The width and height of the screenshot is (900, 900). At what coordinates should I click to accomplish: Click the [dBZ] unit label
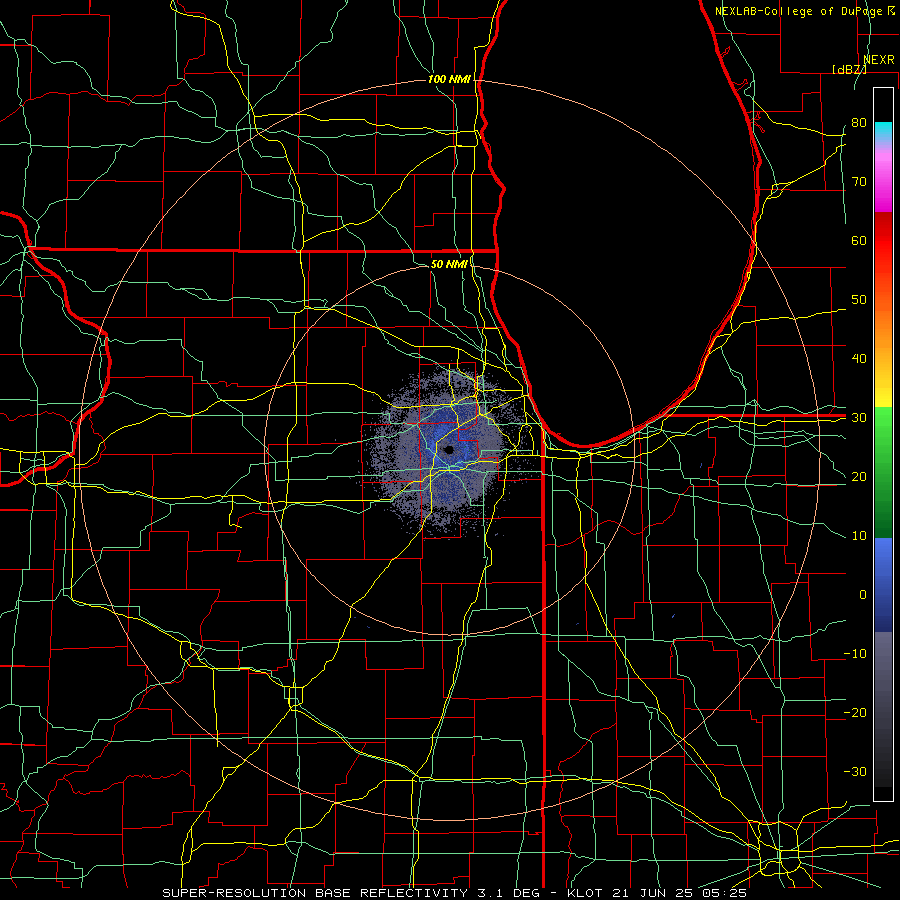[849, 69]
